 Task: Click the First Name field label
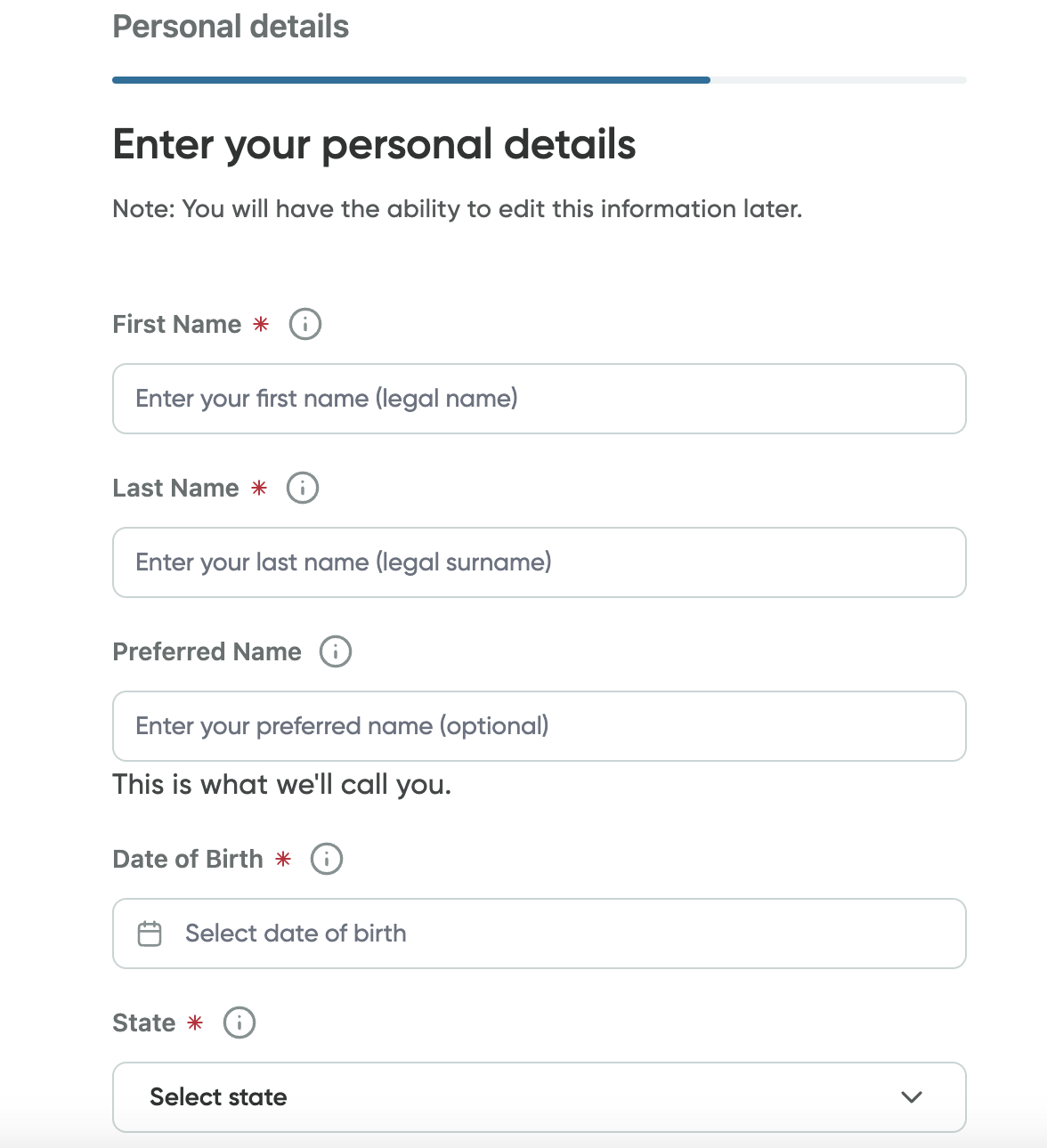pos(176,324)
